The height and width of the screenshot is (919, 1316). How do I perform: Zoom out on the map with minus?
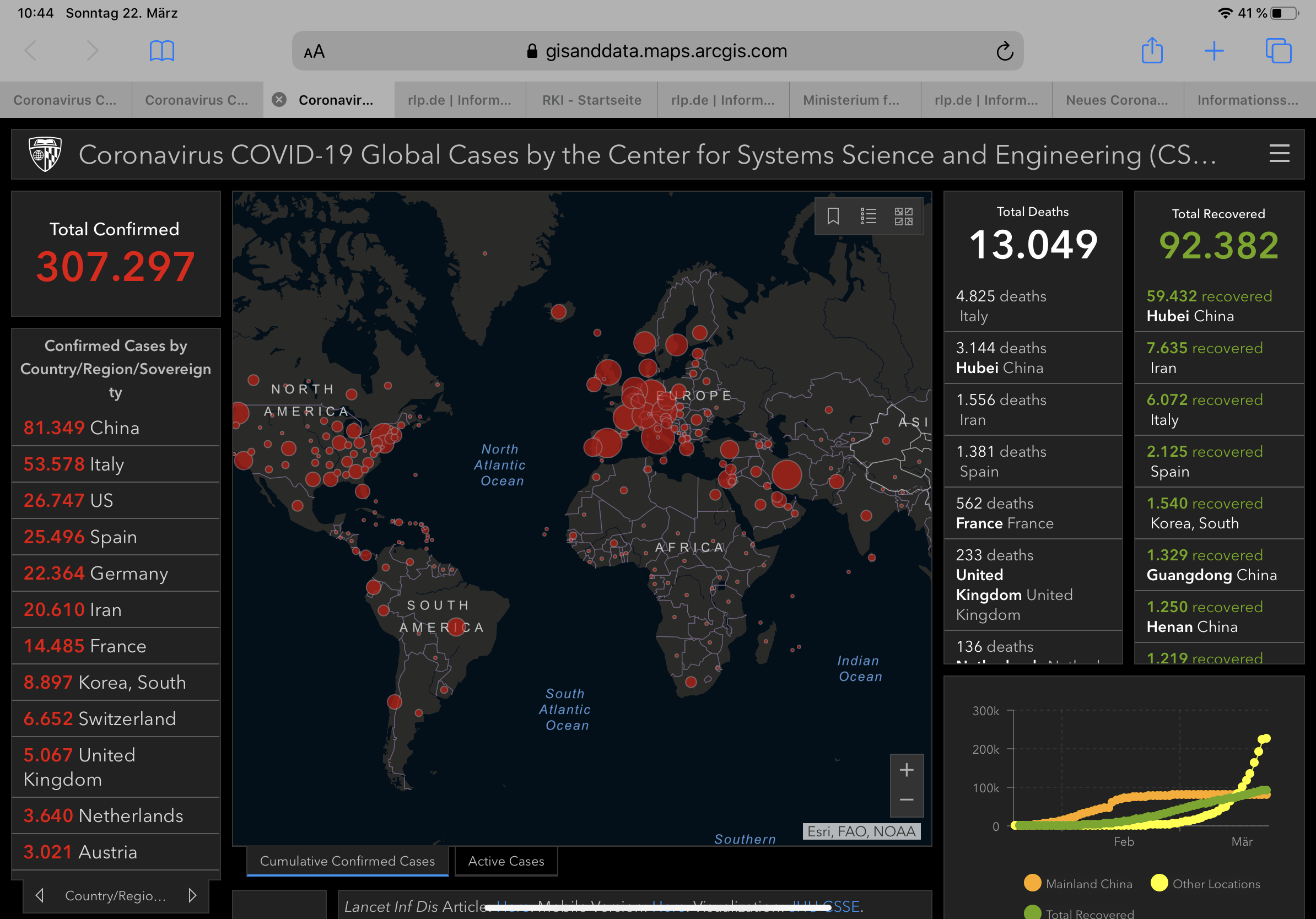click(x=906, y=801)
